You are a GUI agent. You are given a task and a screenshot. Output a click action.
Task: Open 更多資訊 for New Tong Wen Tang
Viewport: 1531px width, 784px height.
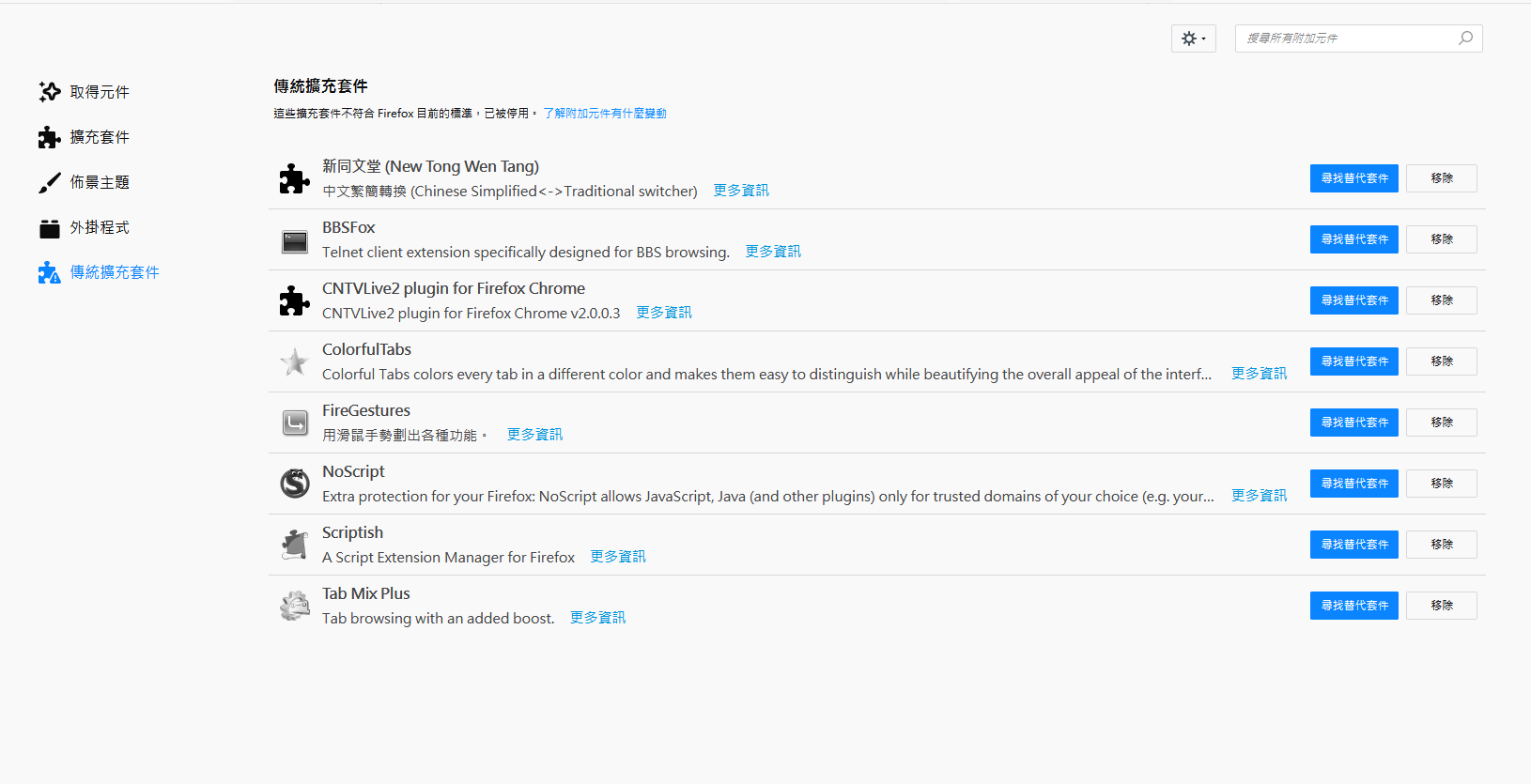tap(741, 191)
